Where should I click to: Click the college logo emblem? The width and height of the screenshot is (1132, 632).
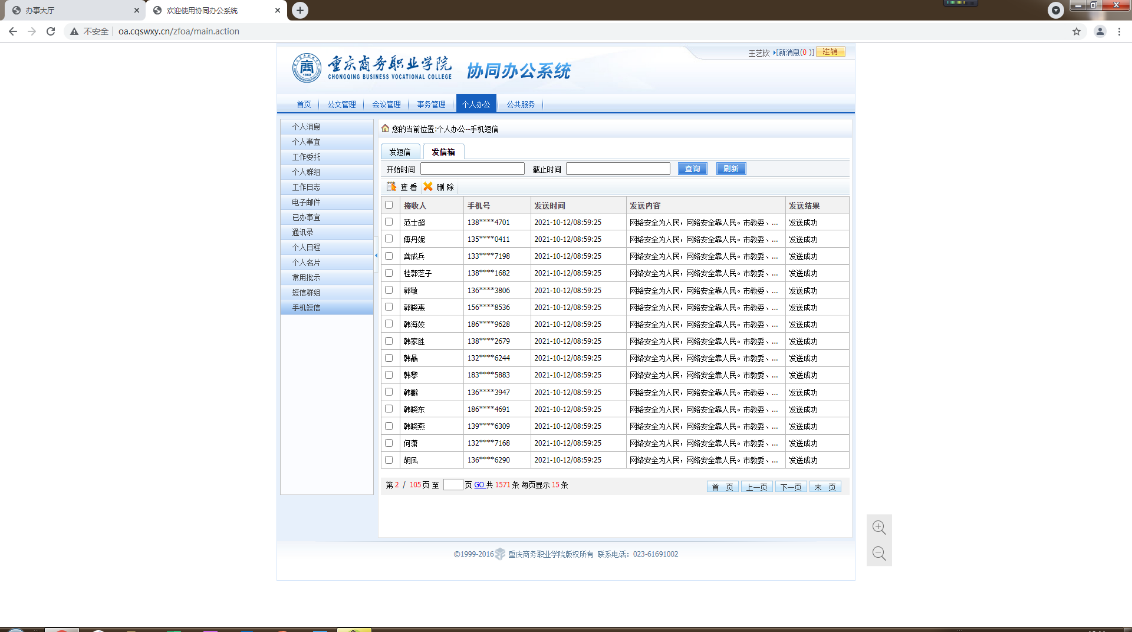(x=307, y=68)
